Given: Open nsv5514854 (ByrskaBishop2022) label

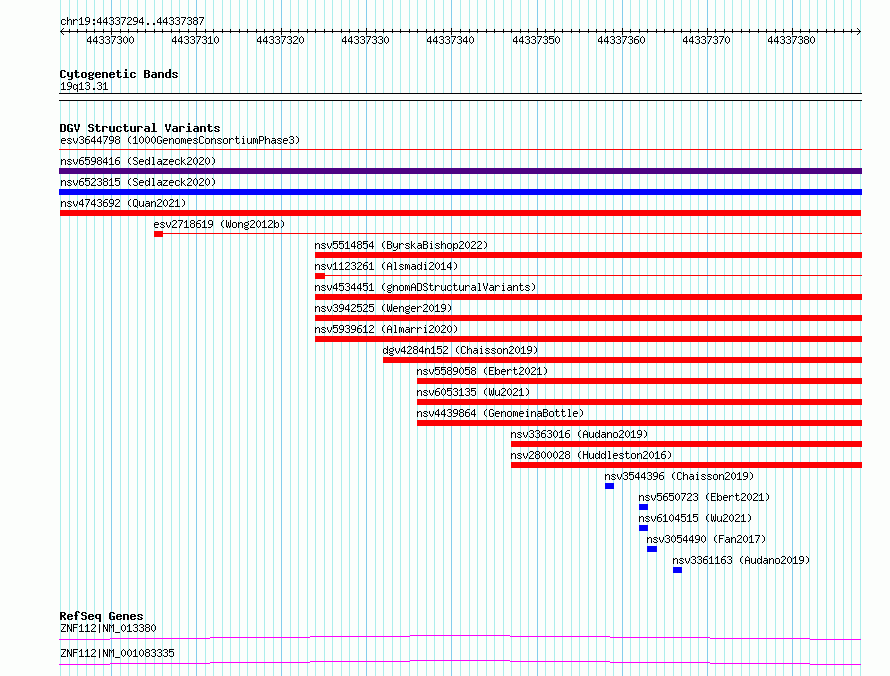Looking at the screenshot, I should tap(401, 245).
